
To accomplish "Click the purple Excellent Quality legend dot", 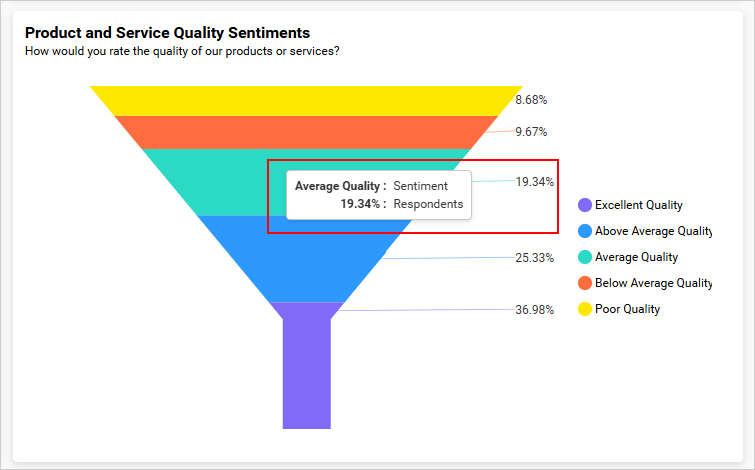I will [585, 205].
